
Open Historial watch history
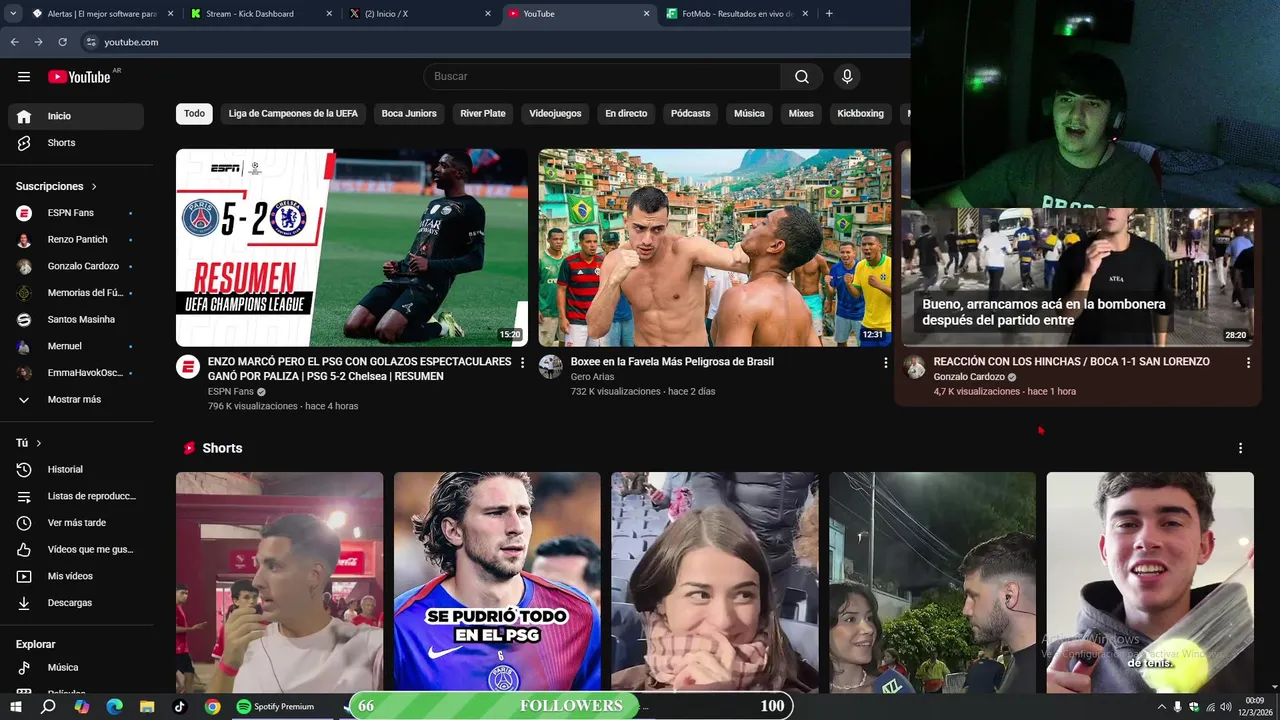coord(76,470)
